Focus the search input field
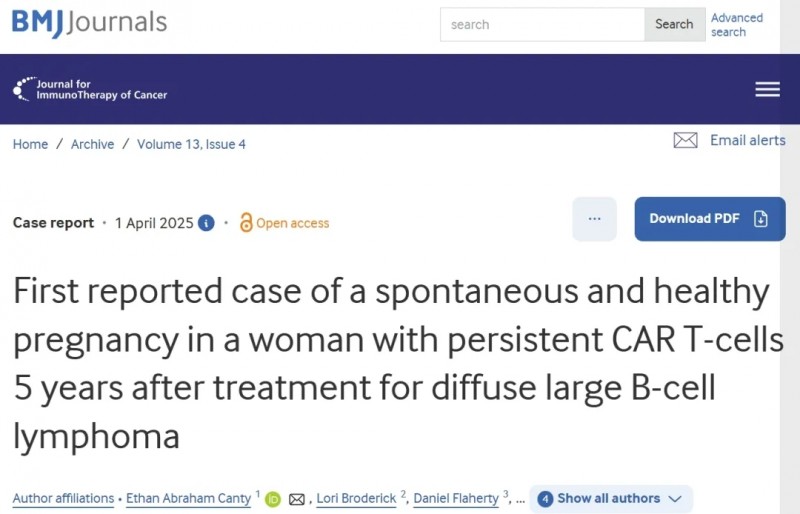Screen dimensions: 800x514 tap(542, 24)
